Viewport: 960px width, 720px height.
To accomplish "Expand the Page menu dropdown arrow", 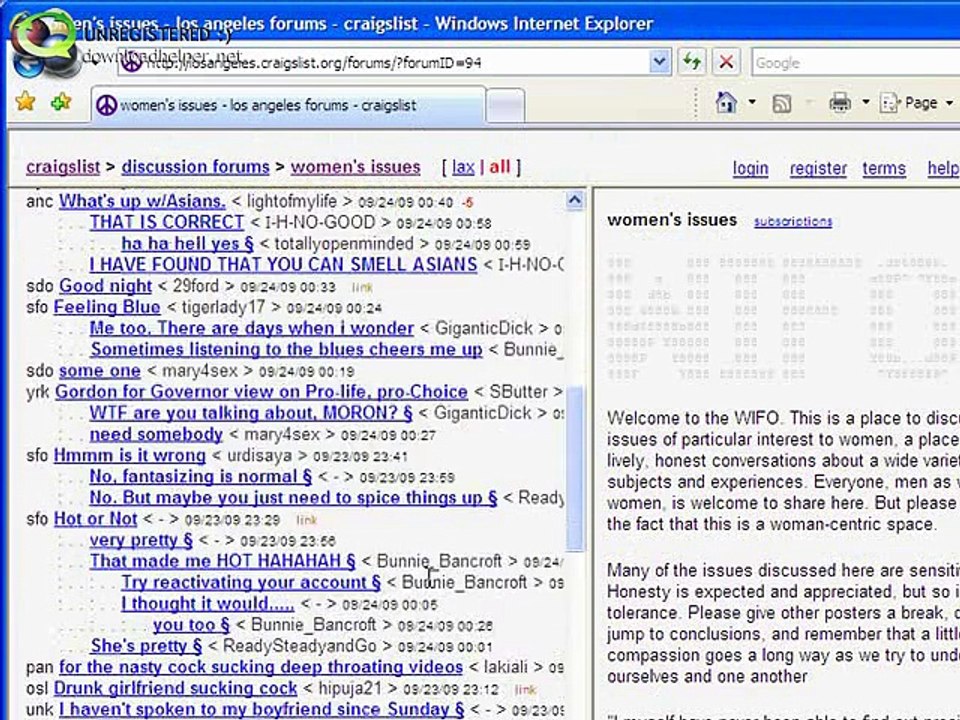I will click(950, 103).
